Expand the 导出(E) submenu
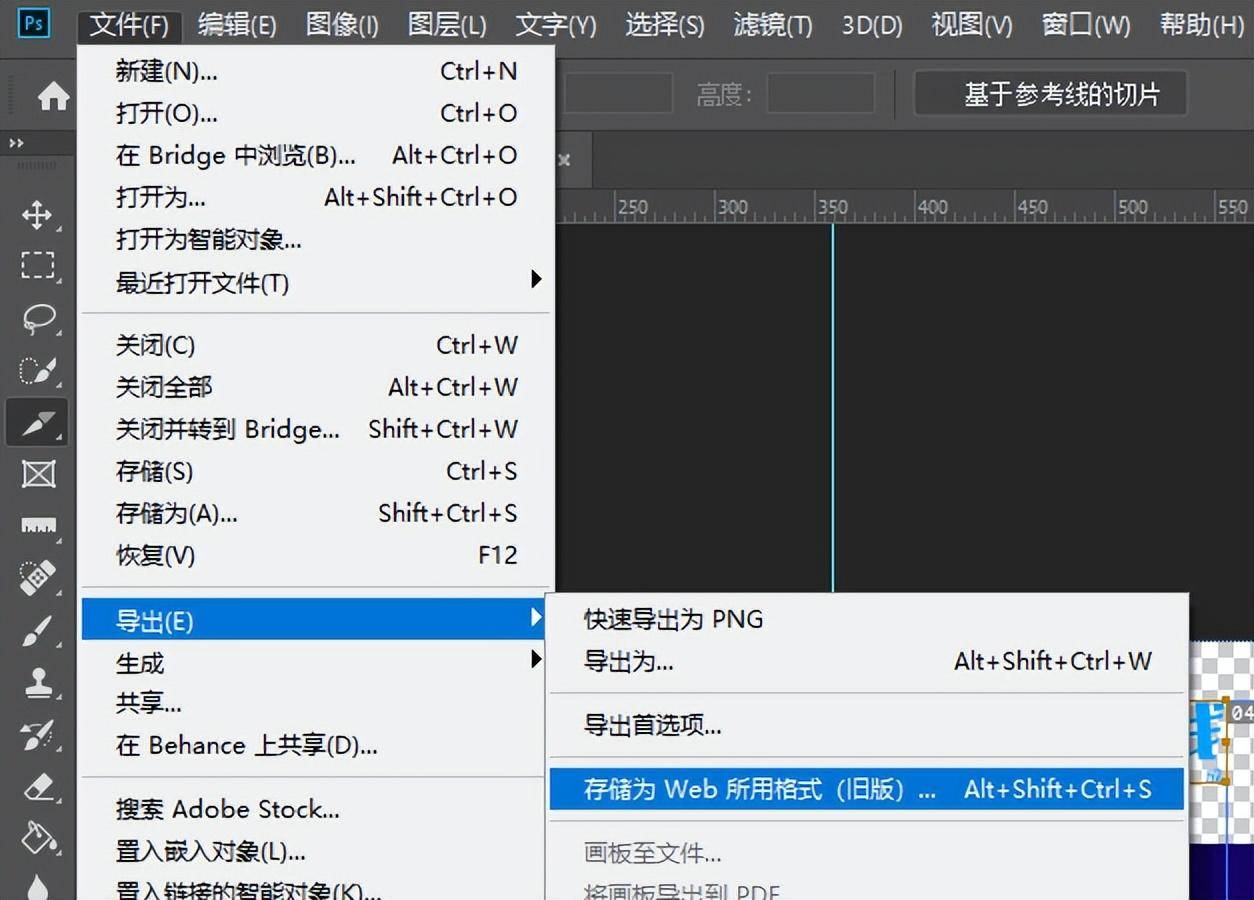The image size is (1254, 900). pyautogui.click(x=313, y=620)
